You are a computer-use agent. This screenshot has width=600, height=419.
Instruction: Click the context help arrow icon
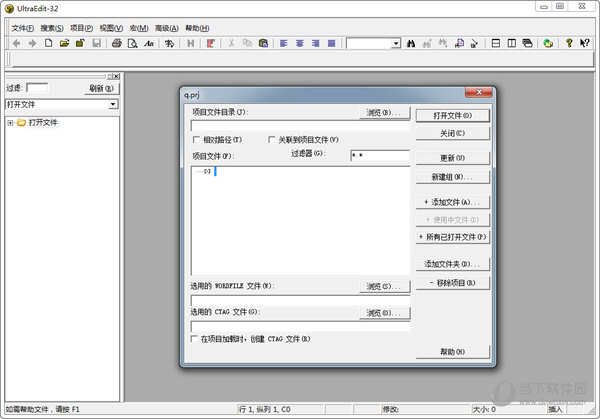pos(585,43)
